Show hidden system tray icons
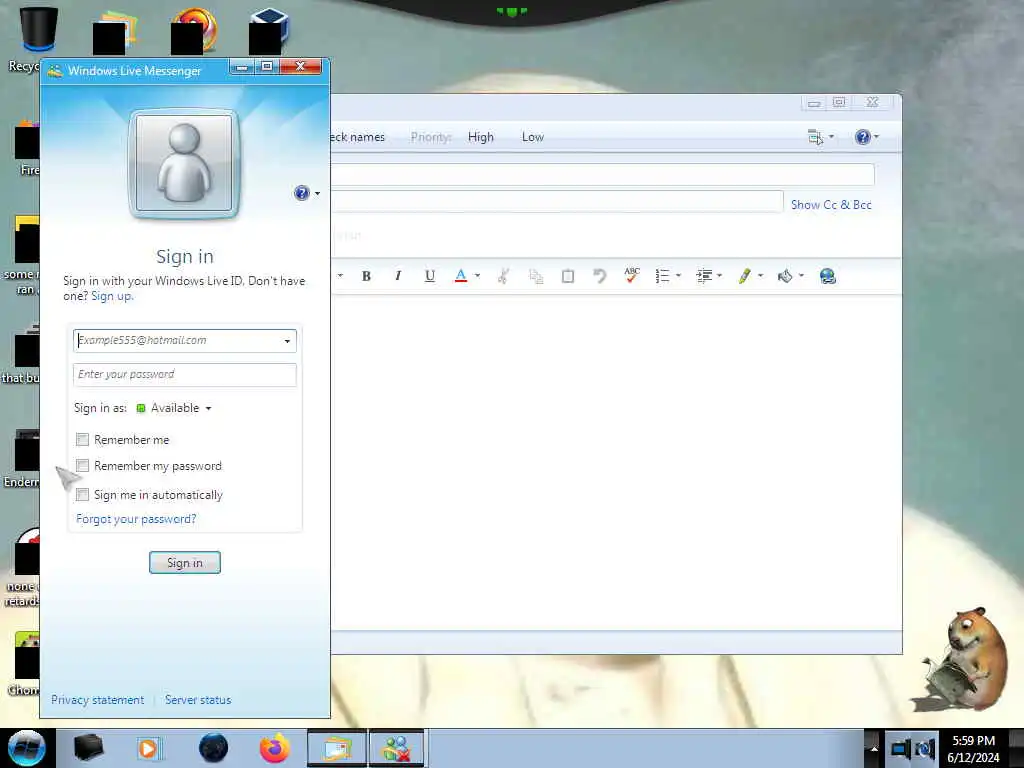This screenshot has height=768, width=1024. coord(874,749)
